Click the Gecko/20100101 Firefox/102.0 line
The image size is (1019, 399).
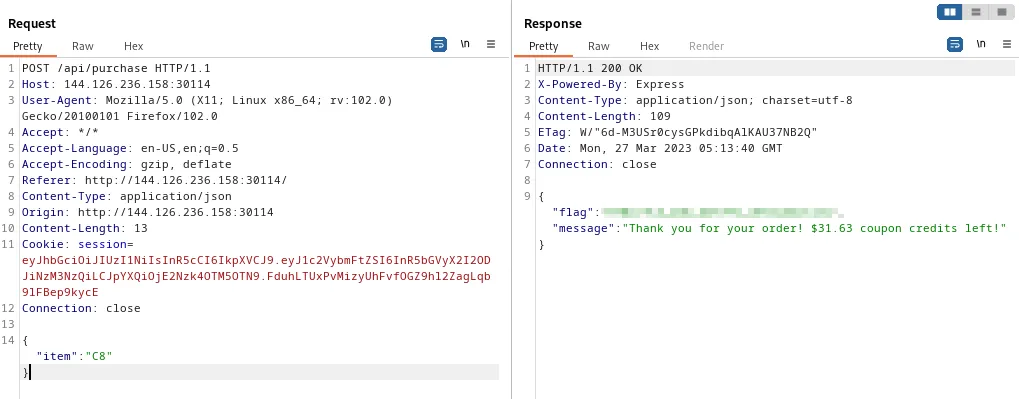[x=120, y=116]
